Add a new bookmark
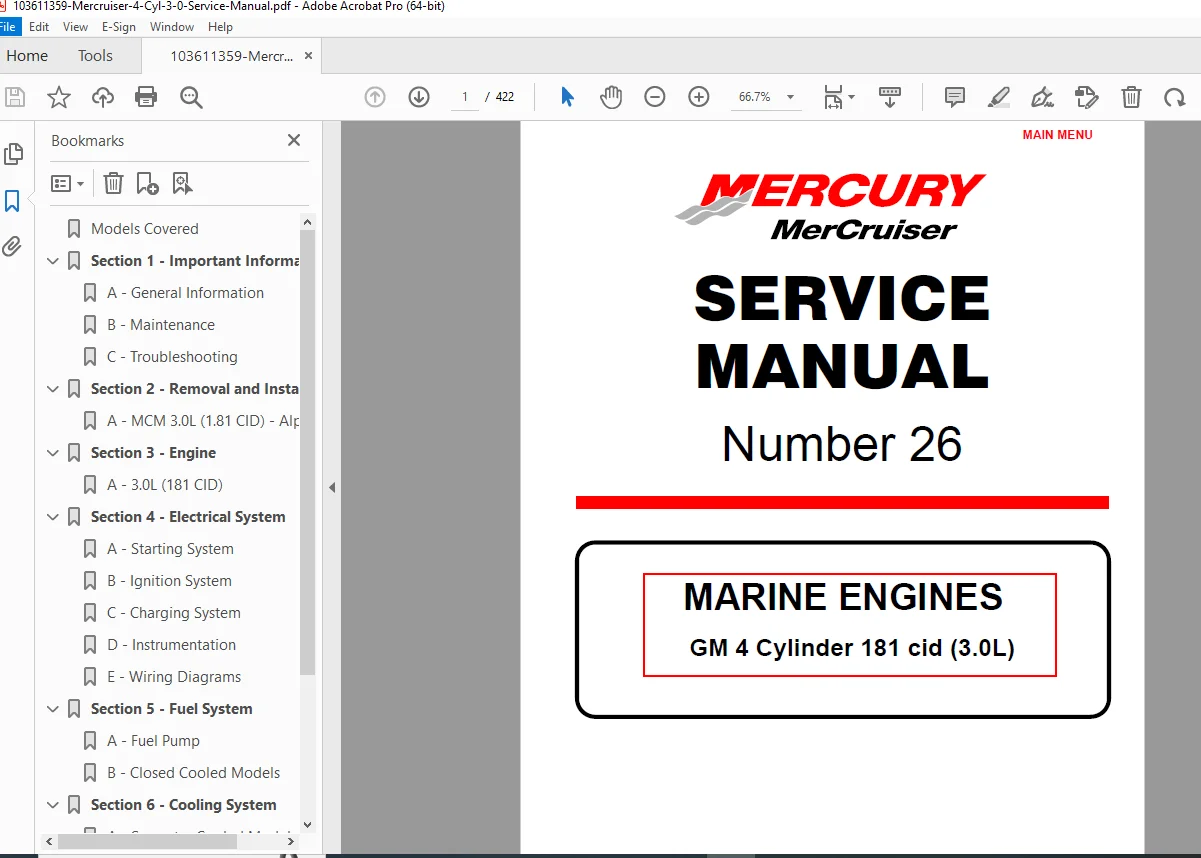Image resolution: width=1201 pixels, height=858 pixels. pyautogui.click(x=147, y=183)
